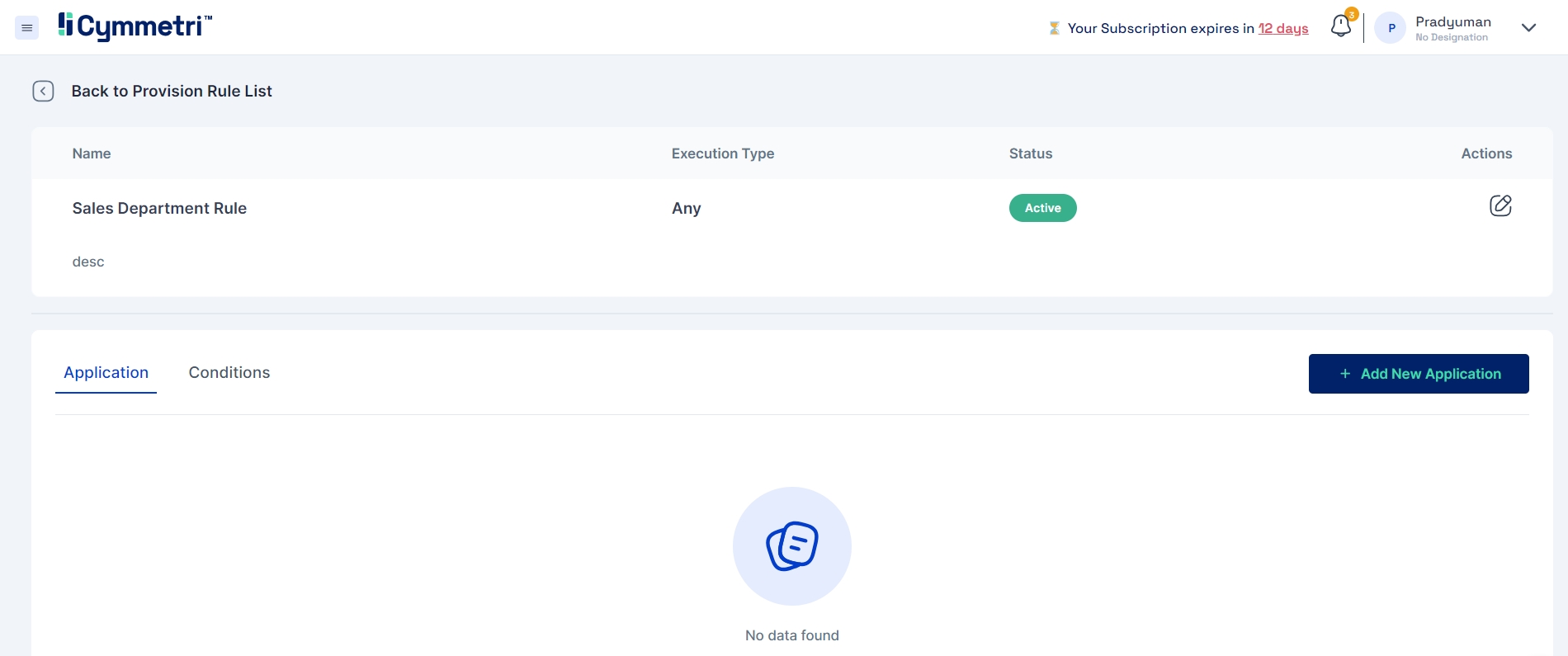Click Add New Application button

point(1418,374)
